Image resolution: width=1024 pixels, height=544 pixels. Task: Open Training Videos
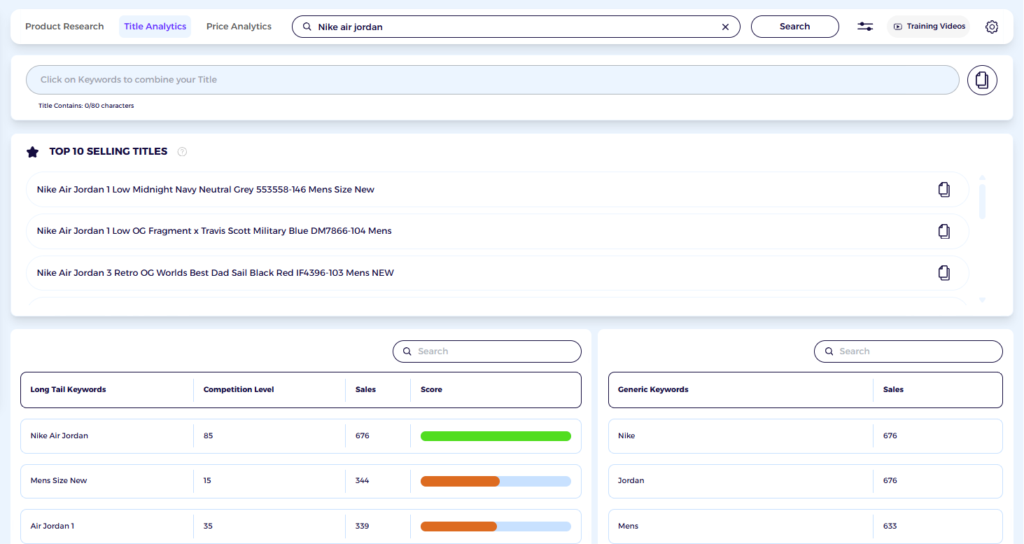[x=929, y=27]
